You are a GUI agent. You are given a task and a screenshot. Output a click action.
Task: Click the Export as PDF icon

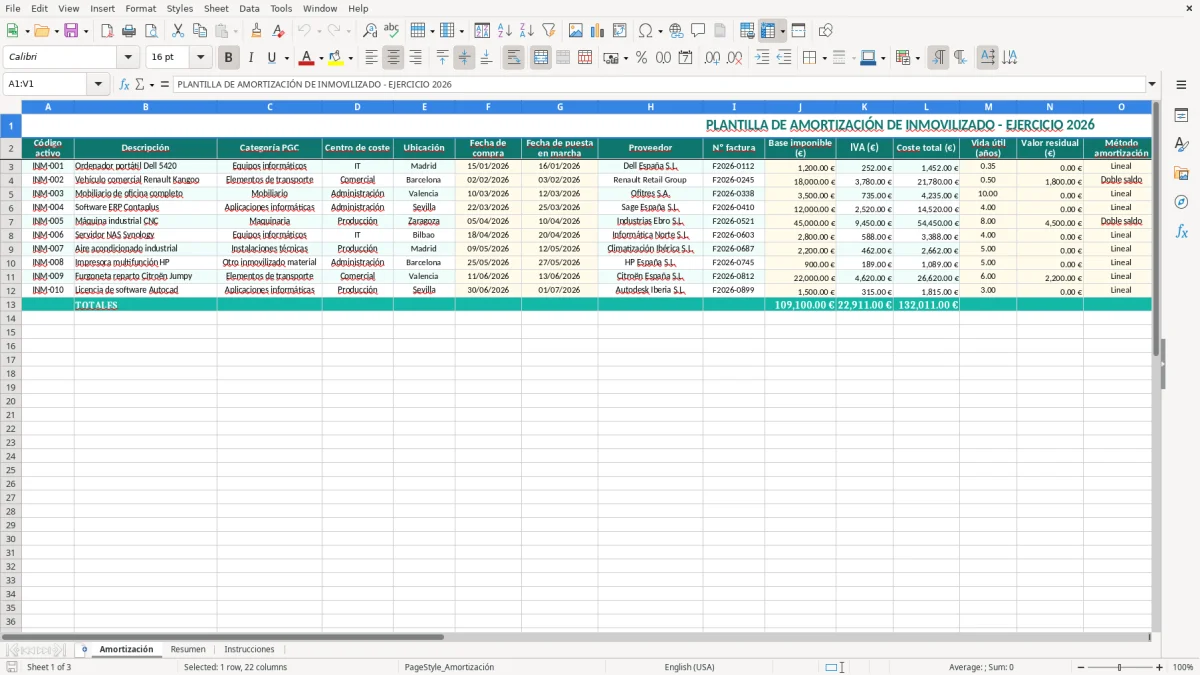click(107, 31)
